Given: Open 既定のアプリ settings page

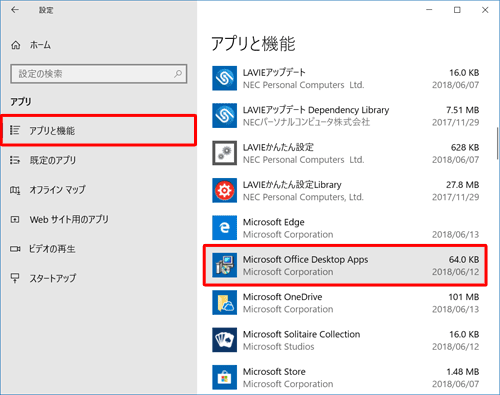Looking at the screenshot, I should point(98,160).
